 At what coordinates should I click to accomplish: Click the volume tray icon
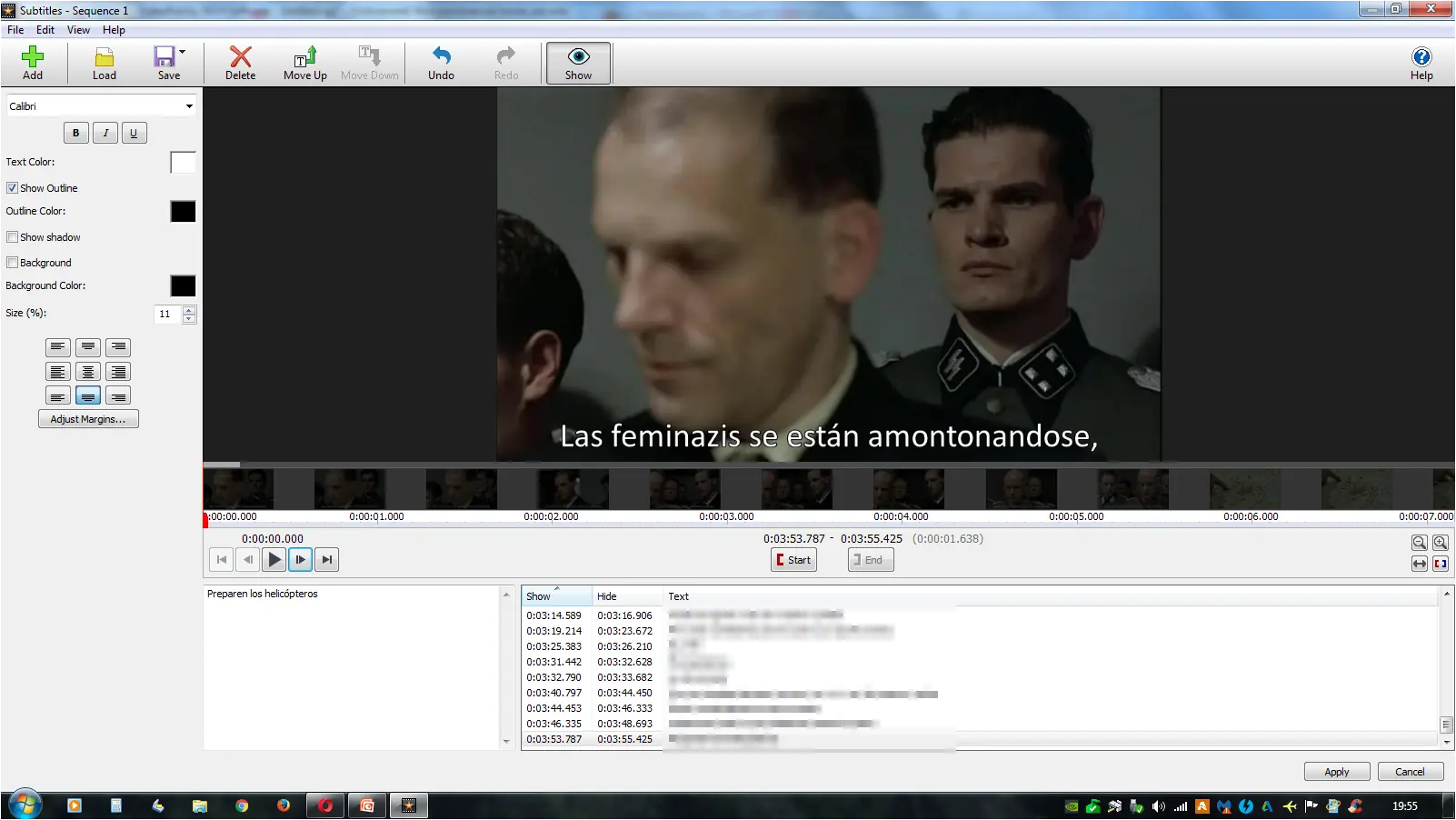[x=1158, y=806]
